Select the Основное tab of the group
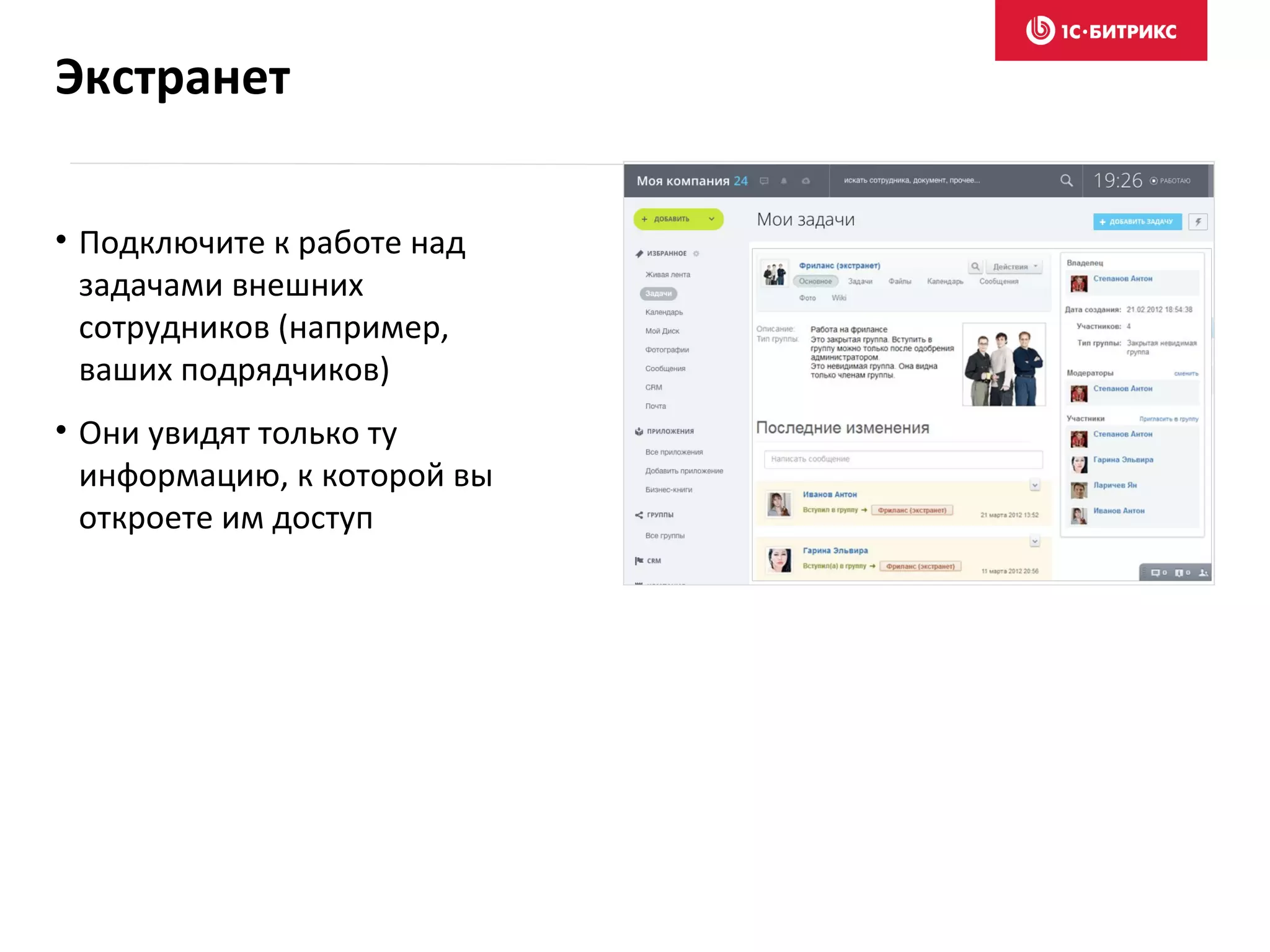The image size is (1270, 952). pos(815,281)
